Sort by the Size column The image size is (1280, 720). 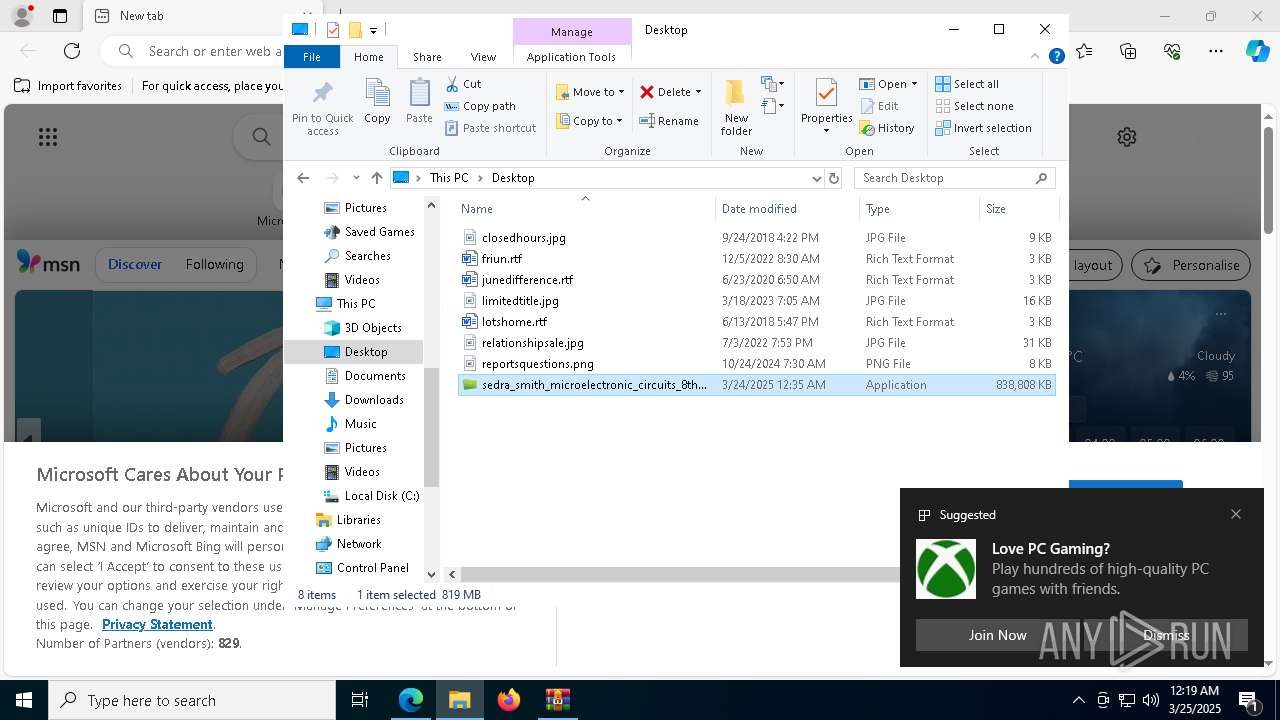click(1018, 209)
